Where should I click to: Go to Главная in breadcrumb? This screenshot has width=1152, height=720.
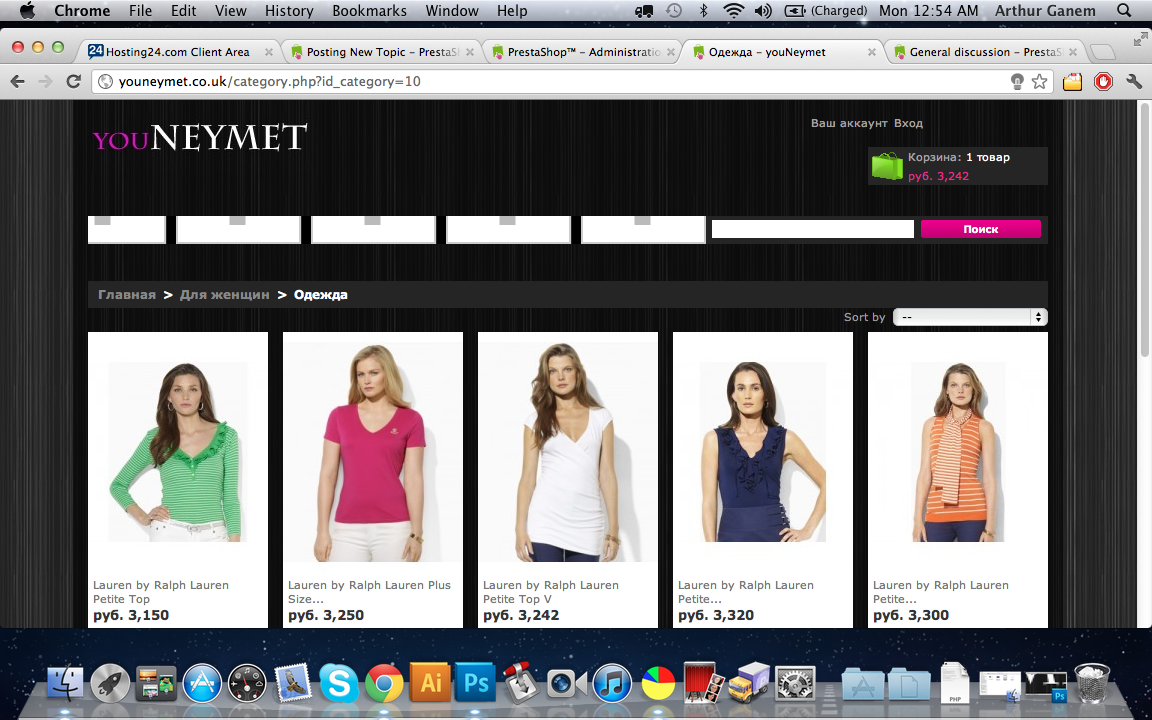click(126, 295)
